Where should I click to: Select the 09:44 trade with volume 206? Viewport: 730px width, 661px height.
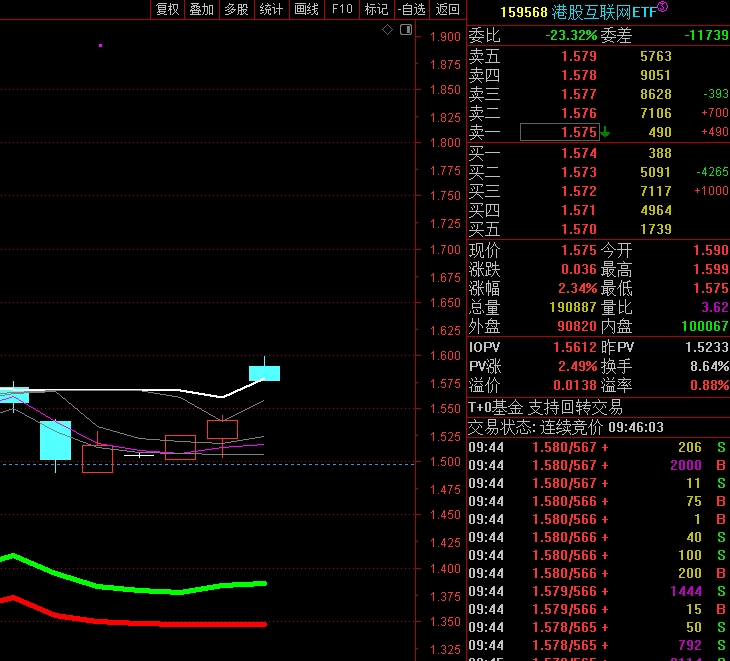597,448
